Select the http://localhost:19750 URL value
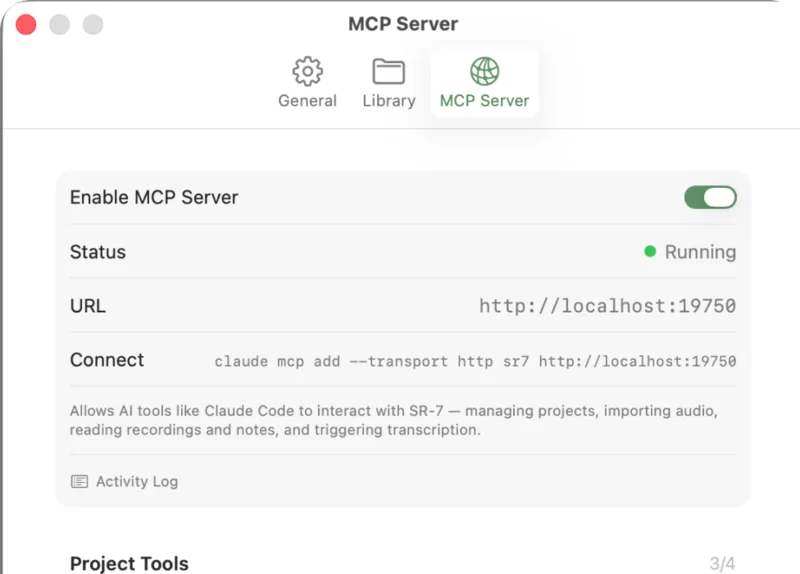This screenshot has height=574, width=800. click(x=607, y=306)
